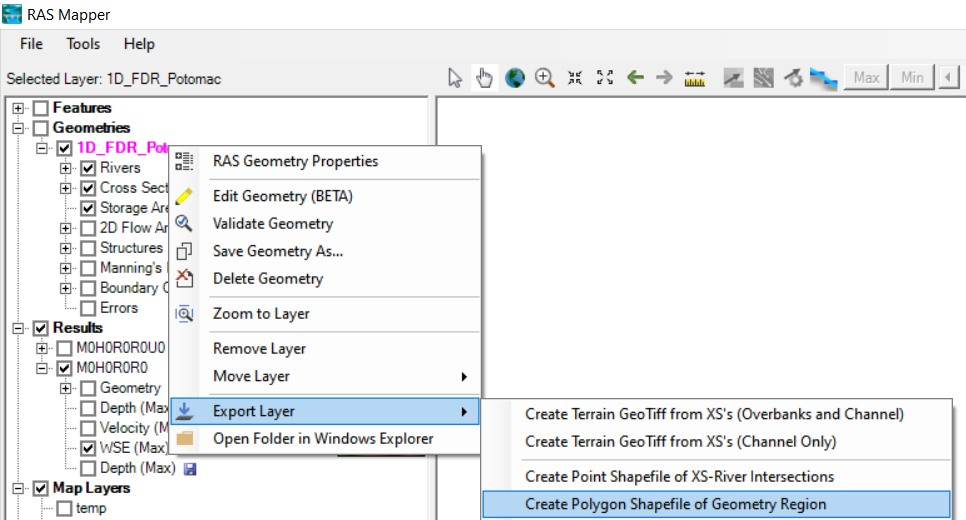
Task: Check the temp map layer checkbox
Action: pos(64,508)
